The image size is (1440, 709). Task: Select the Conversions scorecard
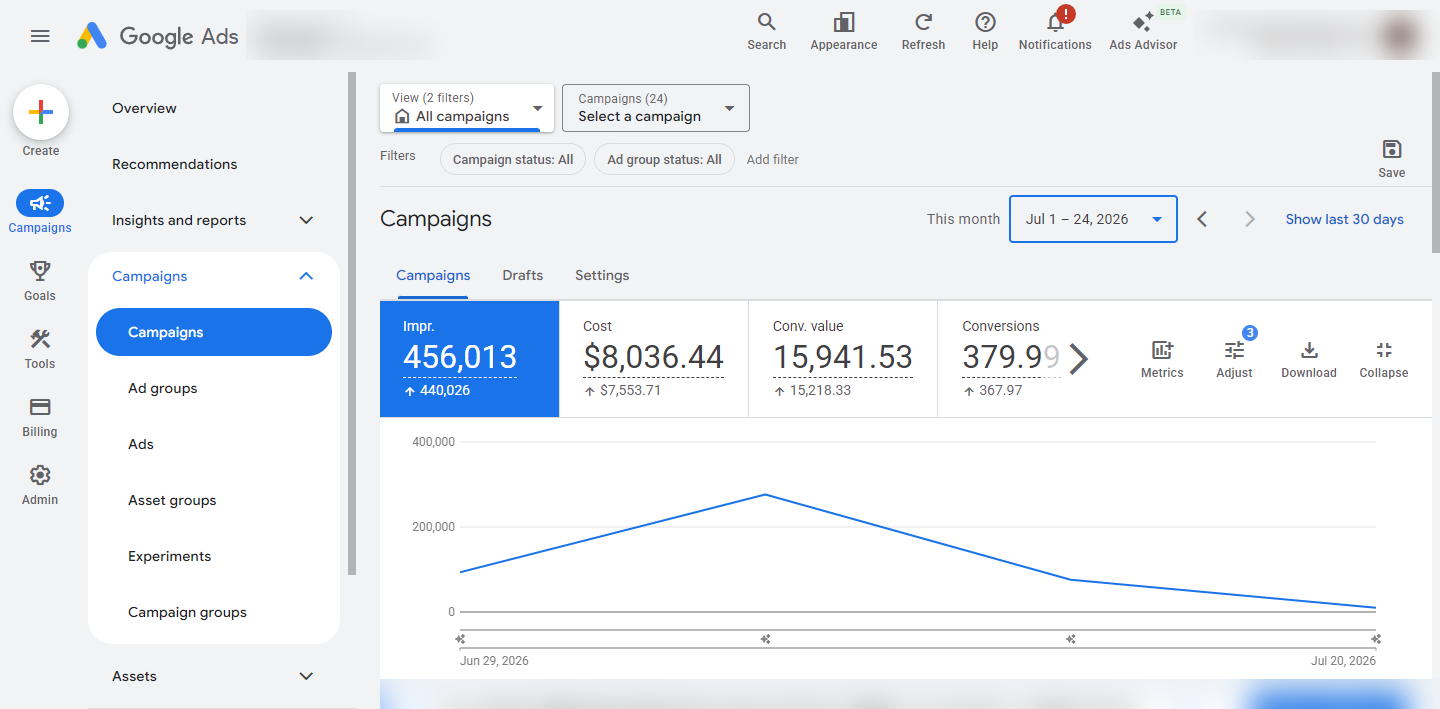[x=1012, y=359]
